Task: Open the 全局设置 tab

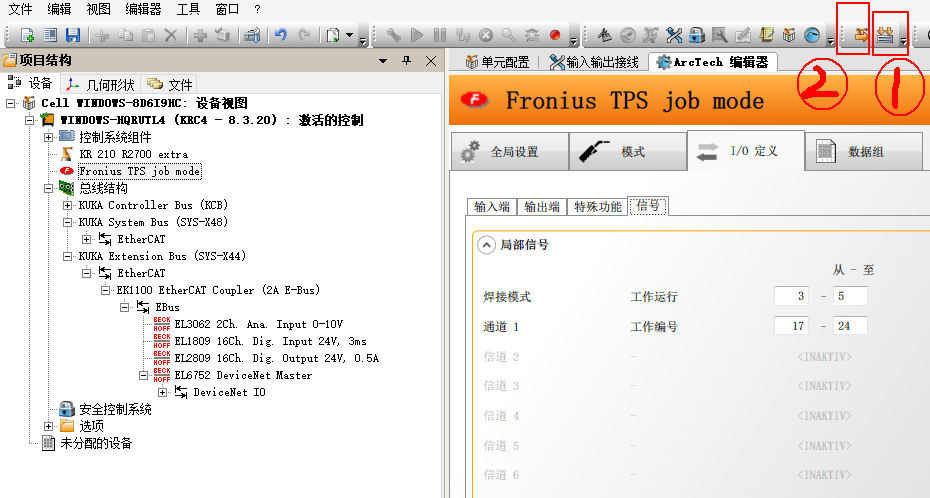Action: click(x=509, y=152)
